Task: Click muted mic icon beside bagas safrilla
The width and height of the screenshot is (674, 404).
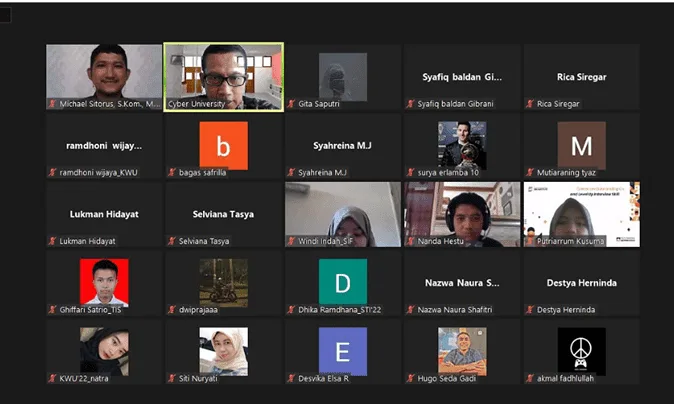Action: [172, 172]
